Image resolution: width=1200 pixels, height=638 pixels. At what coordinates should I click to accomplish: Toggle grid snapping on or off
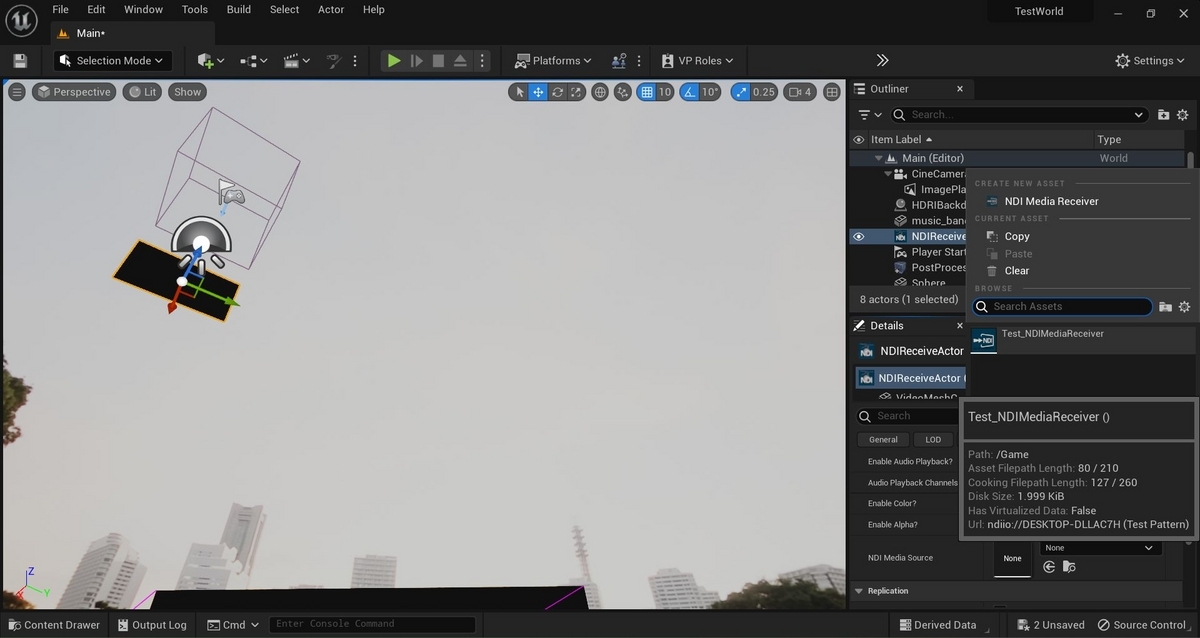[646, 92]
